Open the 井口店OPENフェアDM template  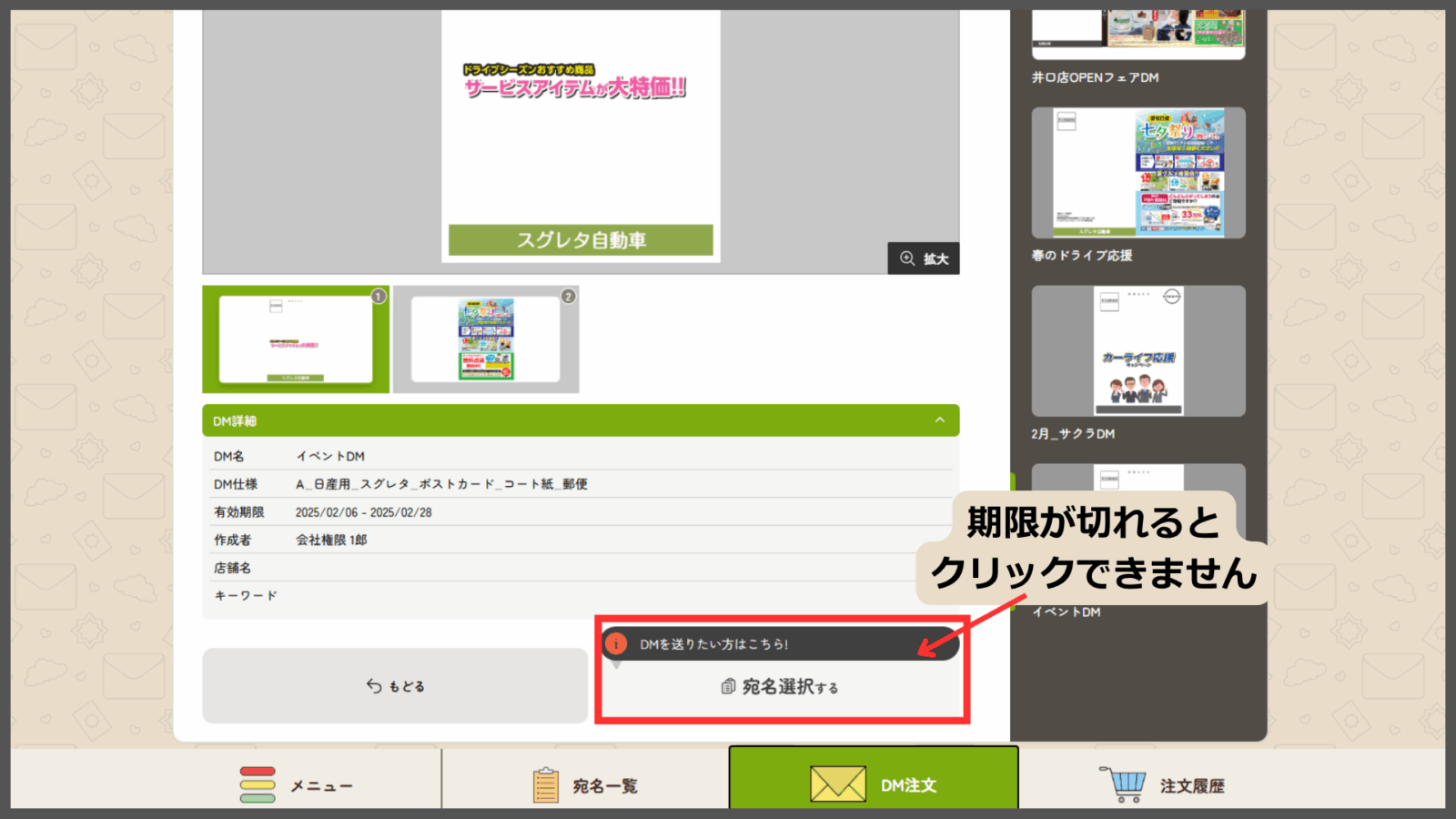click(1138, 34)
